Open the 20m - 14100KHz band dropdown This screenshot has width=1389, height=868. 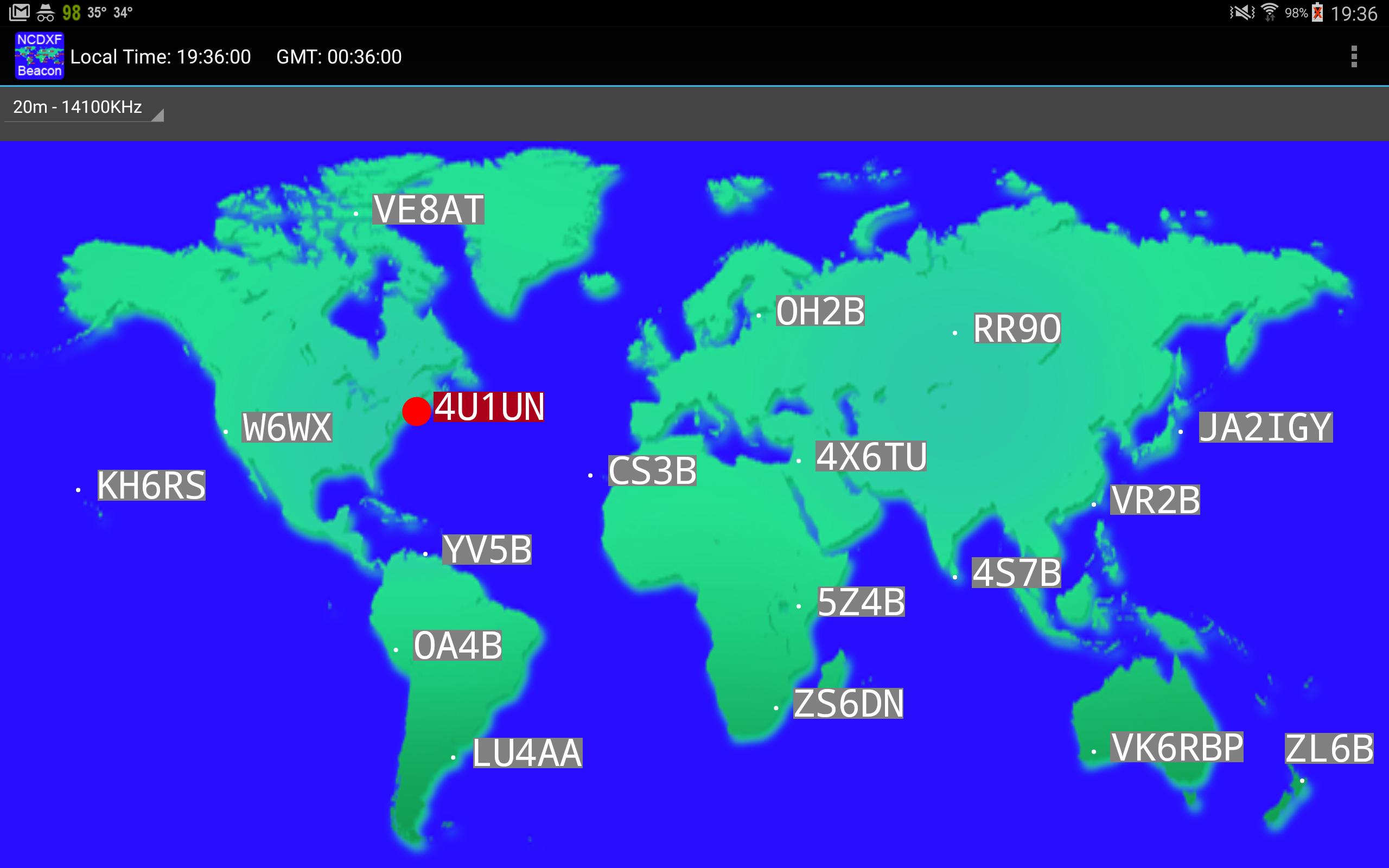[78, 107]
